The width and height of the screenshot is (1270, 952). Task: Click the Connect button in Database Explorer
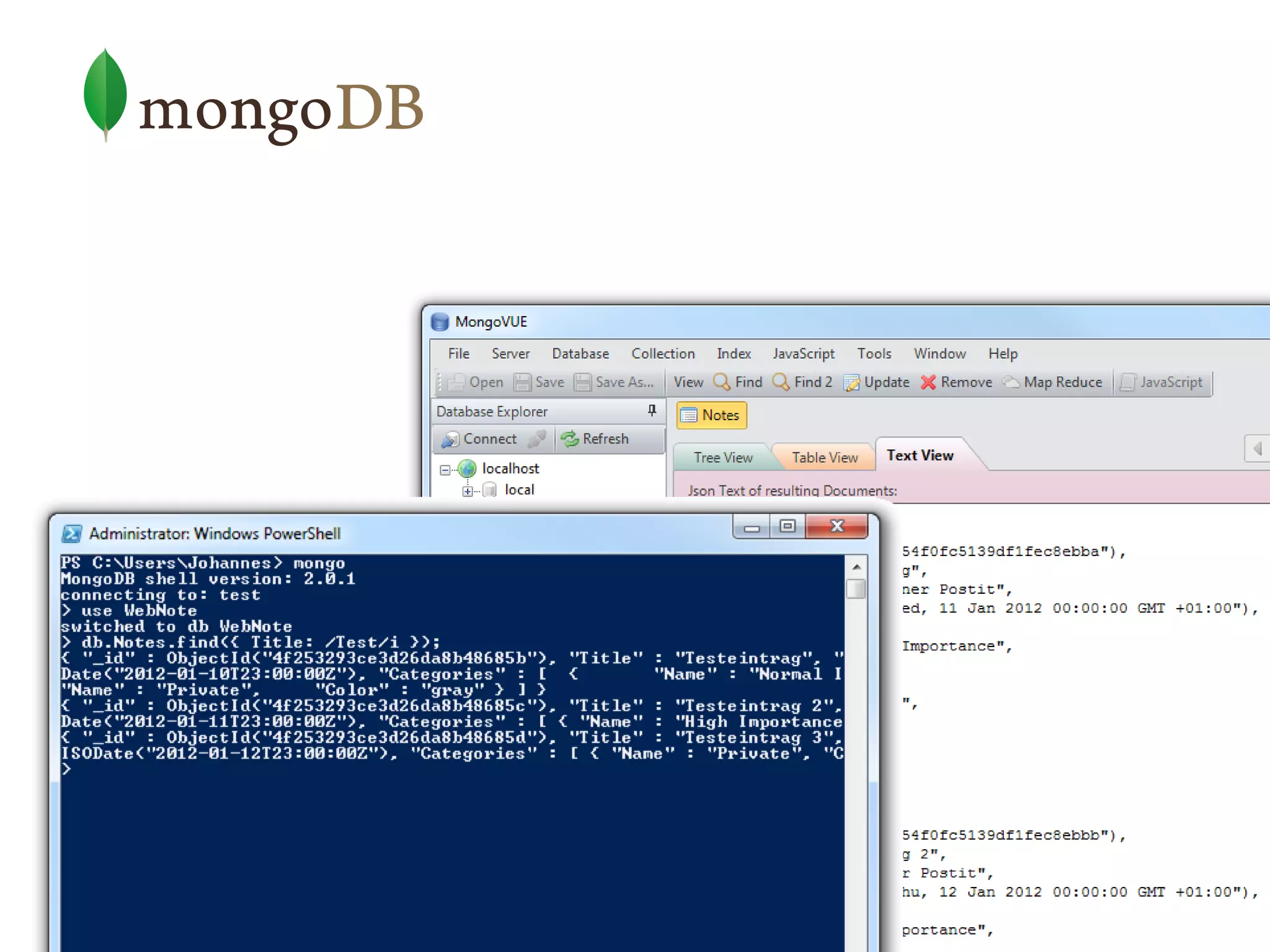[x=479, y=439]
